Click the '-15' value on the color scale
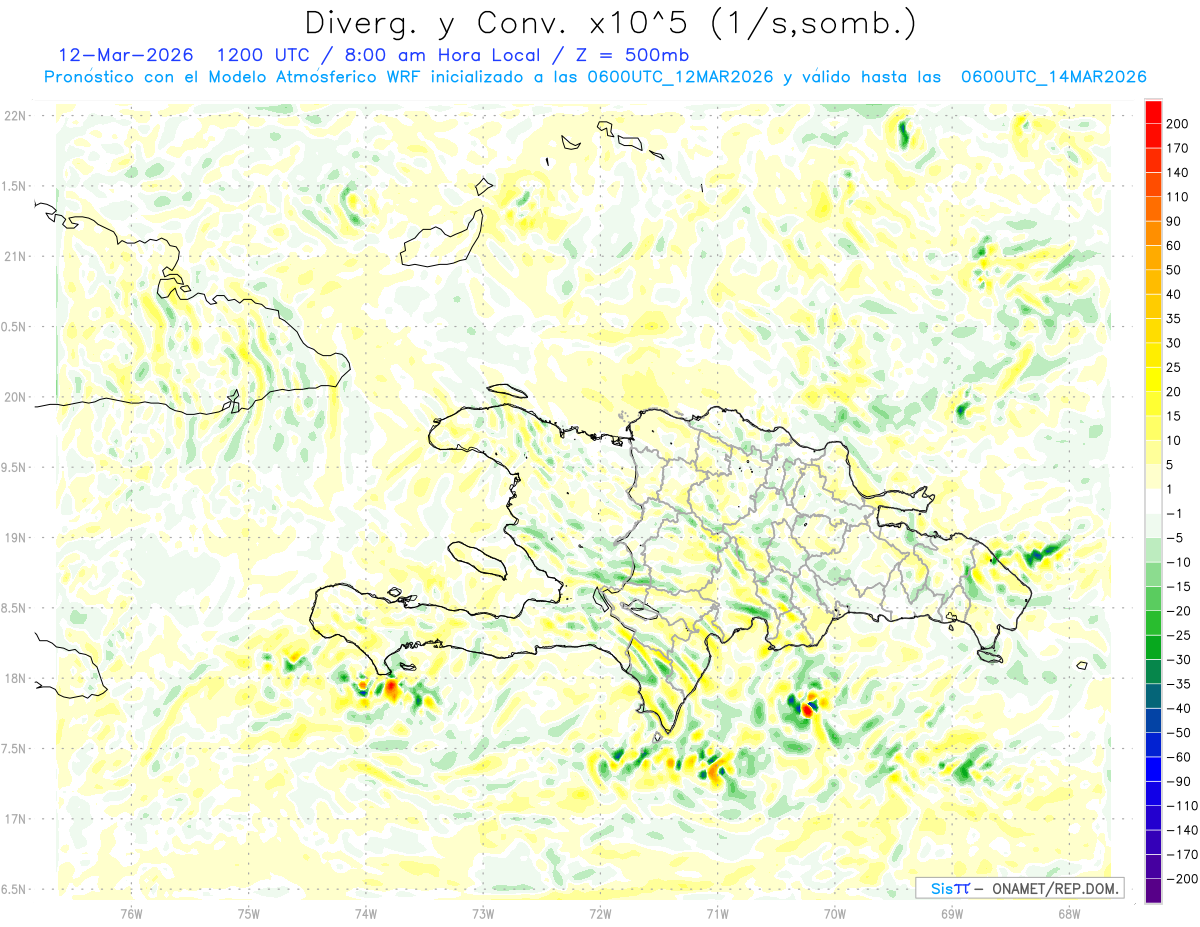Screen dimensions: 1200x927 [x=1179, y=586]
